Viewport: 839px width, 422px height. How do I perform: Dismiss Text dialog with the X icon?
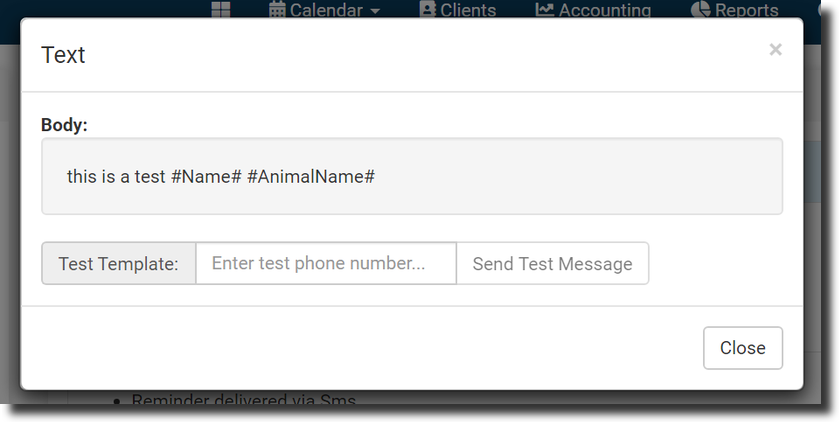point(775,50)
